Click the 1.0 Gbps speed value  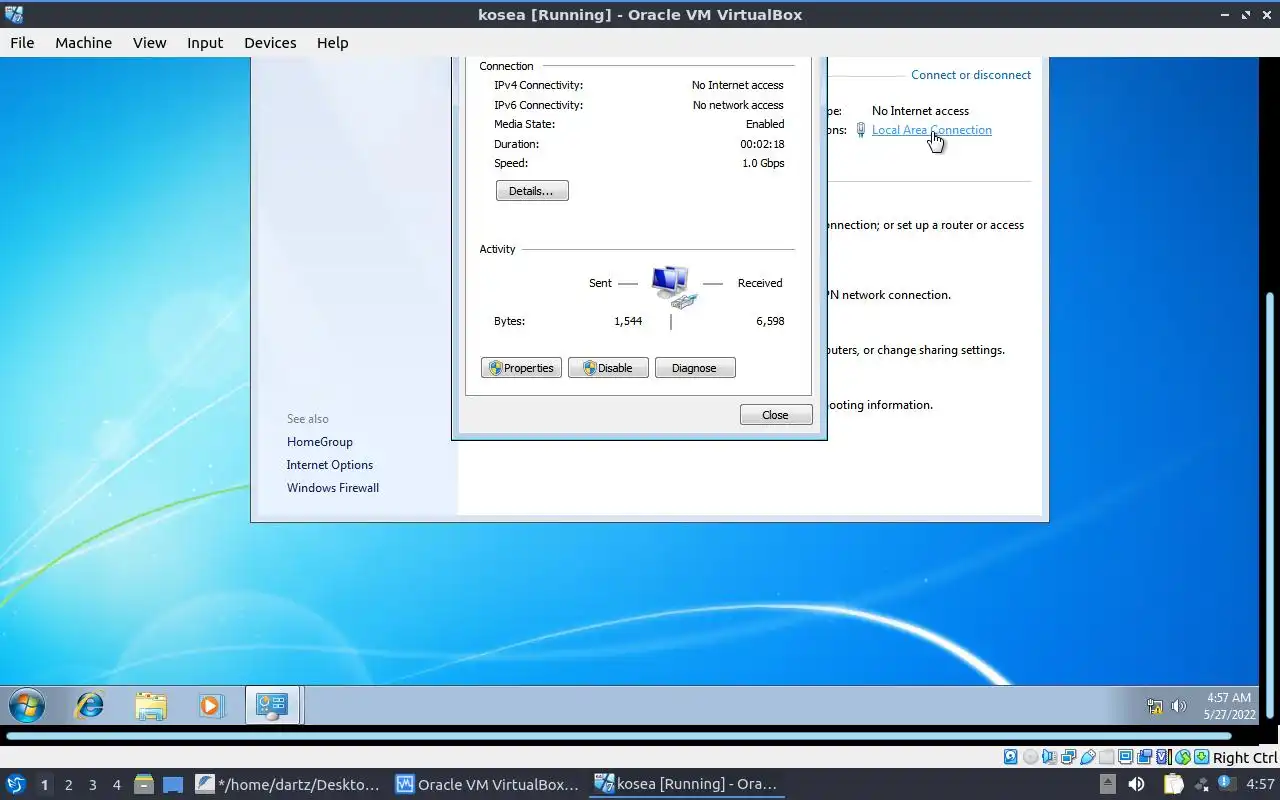pyautogui.click(x=763, y=163)
